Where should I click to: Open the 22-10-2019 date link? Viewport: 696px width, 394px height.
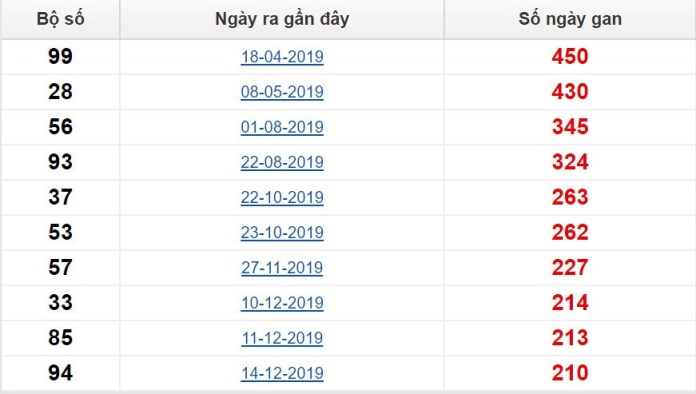point(282,197)
